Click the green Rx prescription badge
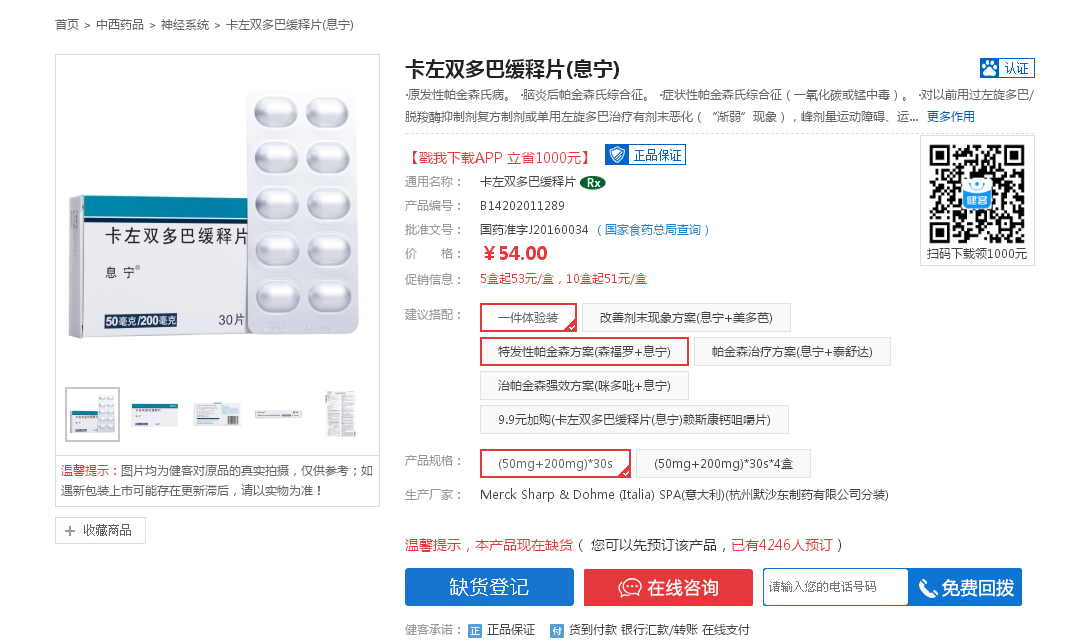This screenshot has width=1079, height=642. pos(593,182)
